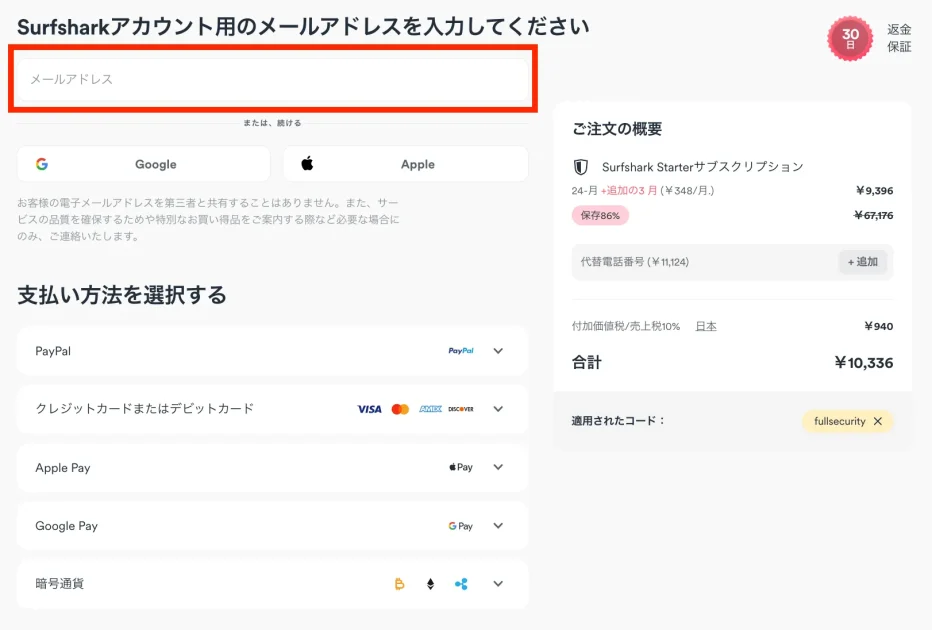Click the Apple logo in sign-in button

307,163
